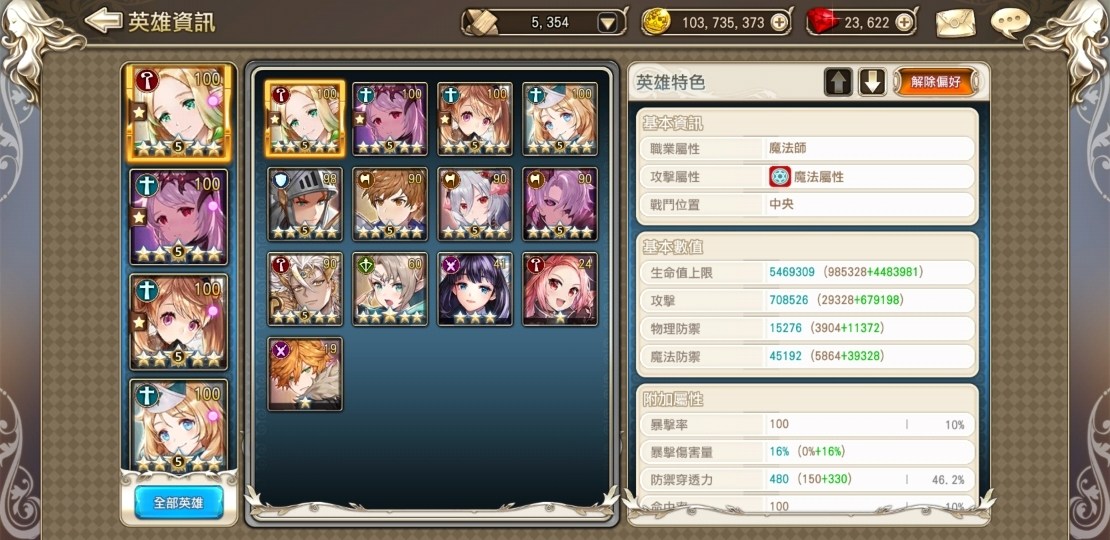Click the up arrow in the 英雄特色 panel

[x=838, y=83]
